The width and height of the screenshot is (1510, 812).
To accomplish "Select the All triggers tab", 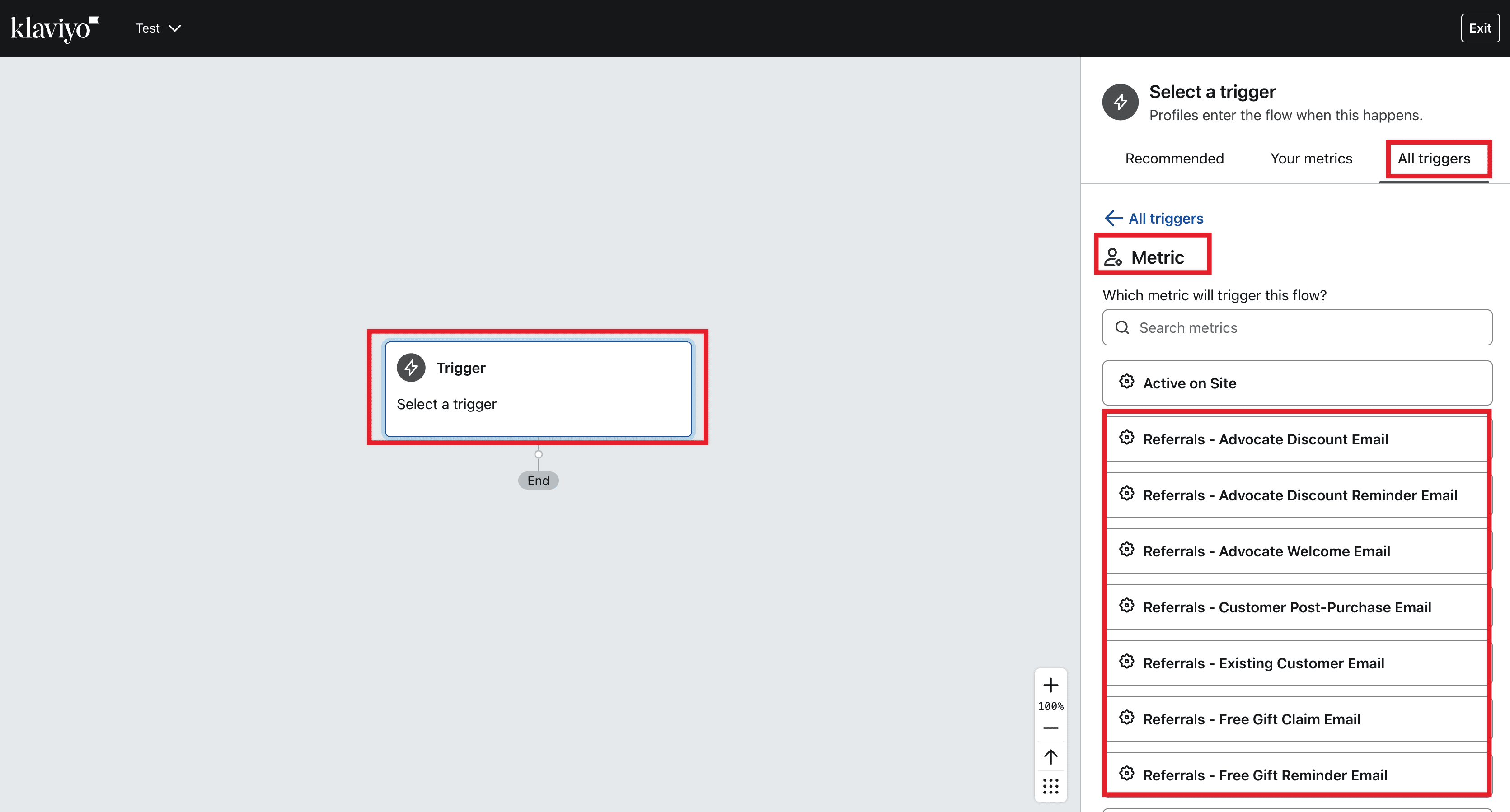I will tap(1433, 159).
